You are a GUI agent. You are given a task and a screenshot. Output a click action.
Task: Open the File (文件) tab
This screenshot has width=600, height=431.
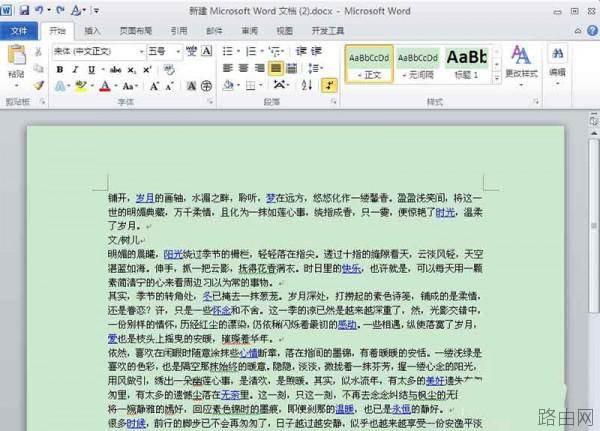tap(19, 31)
